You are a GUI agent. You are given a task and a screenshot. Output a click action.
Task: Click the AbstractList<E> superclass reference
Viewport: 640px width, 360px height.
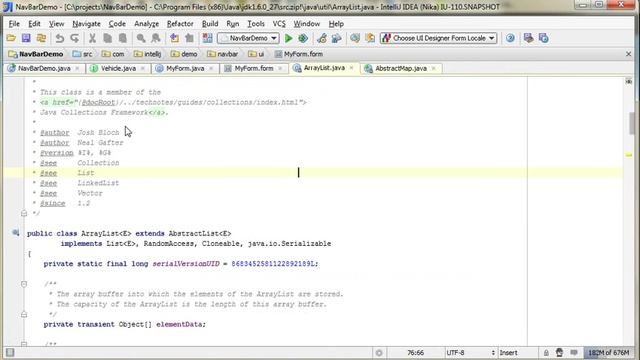click(200, 233)
